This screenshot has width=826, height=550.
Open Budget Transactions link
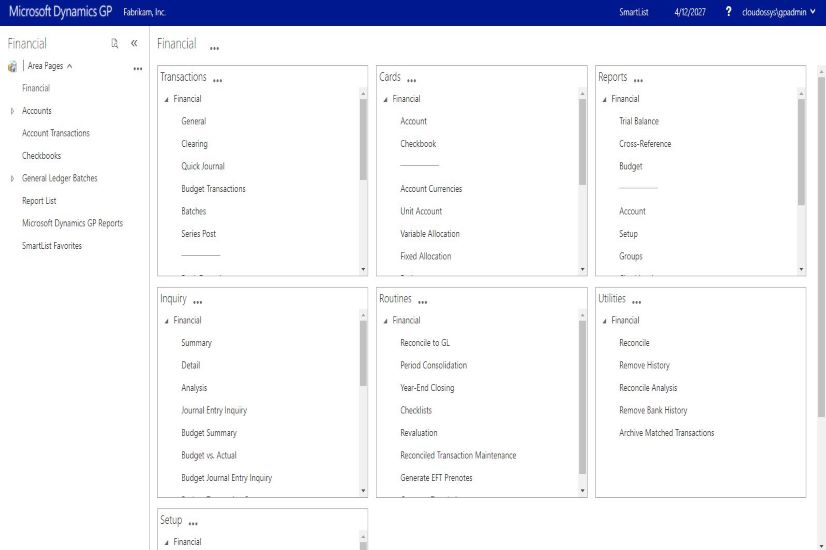[x=213, y=189]
